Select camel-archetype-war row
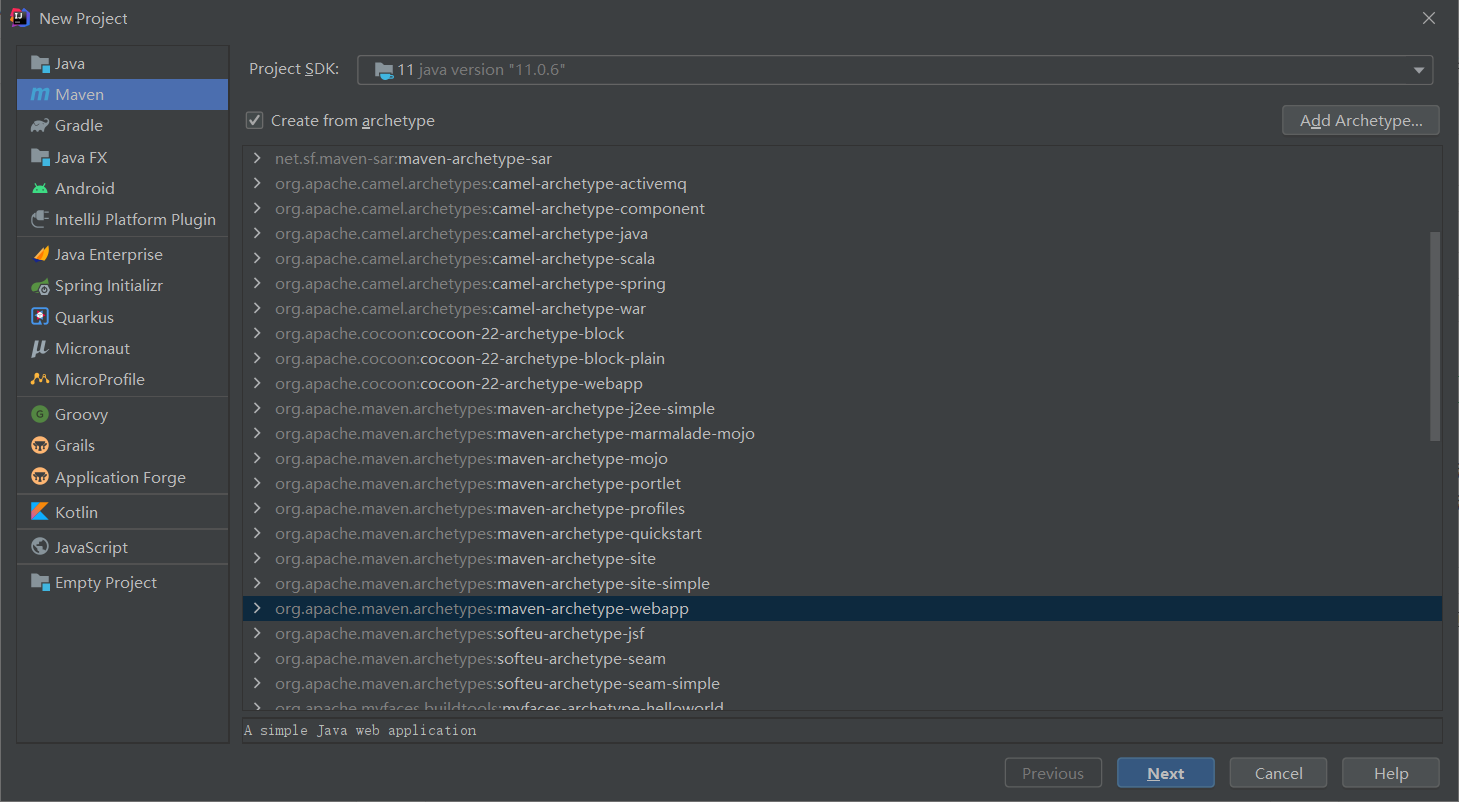The height and width of the screenshot is (802, 1459). (x=842, y=308)
